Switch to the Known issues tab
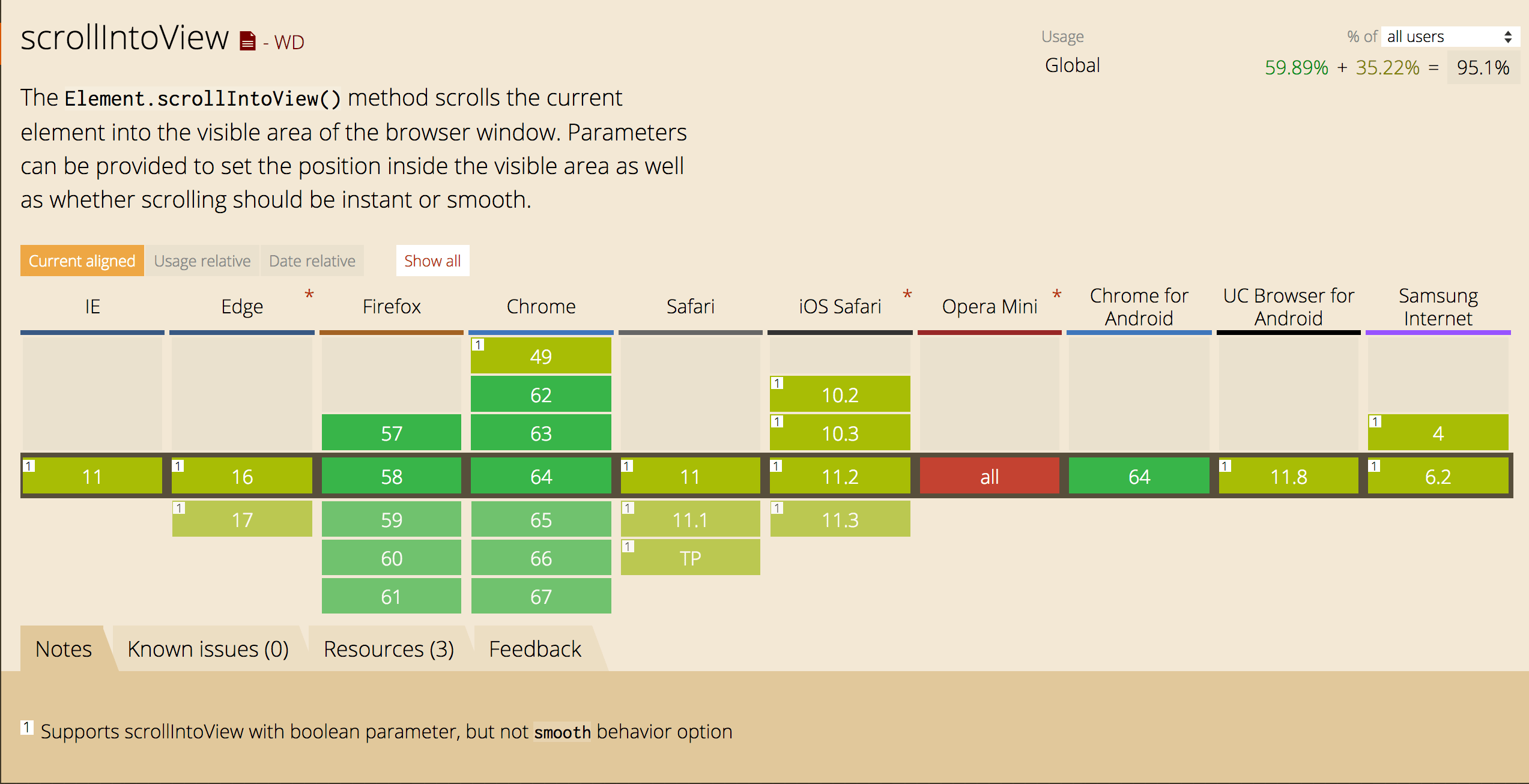Screen dimensions: 1529x784 tap(208, 648)
